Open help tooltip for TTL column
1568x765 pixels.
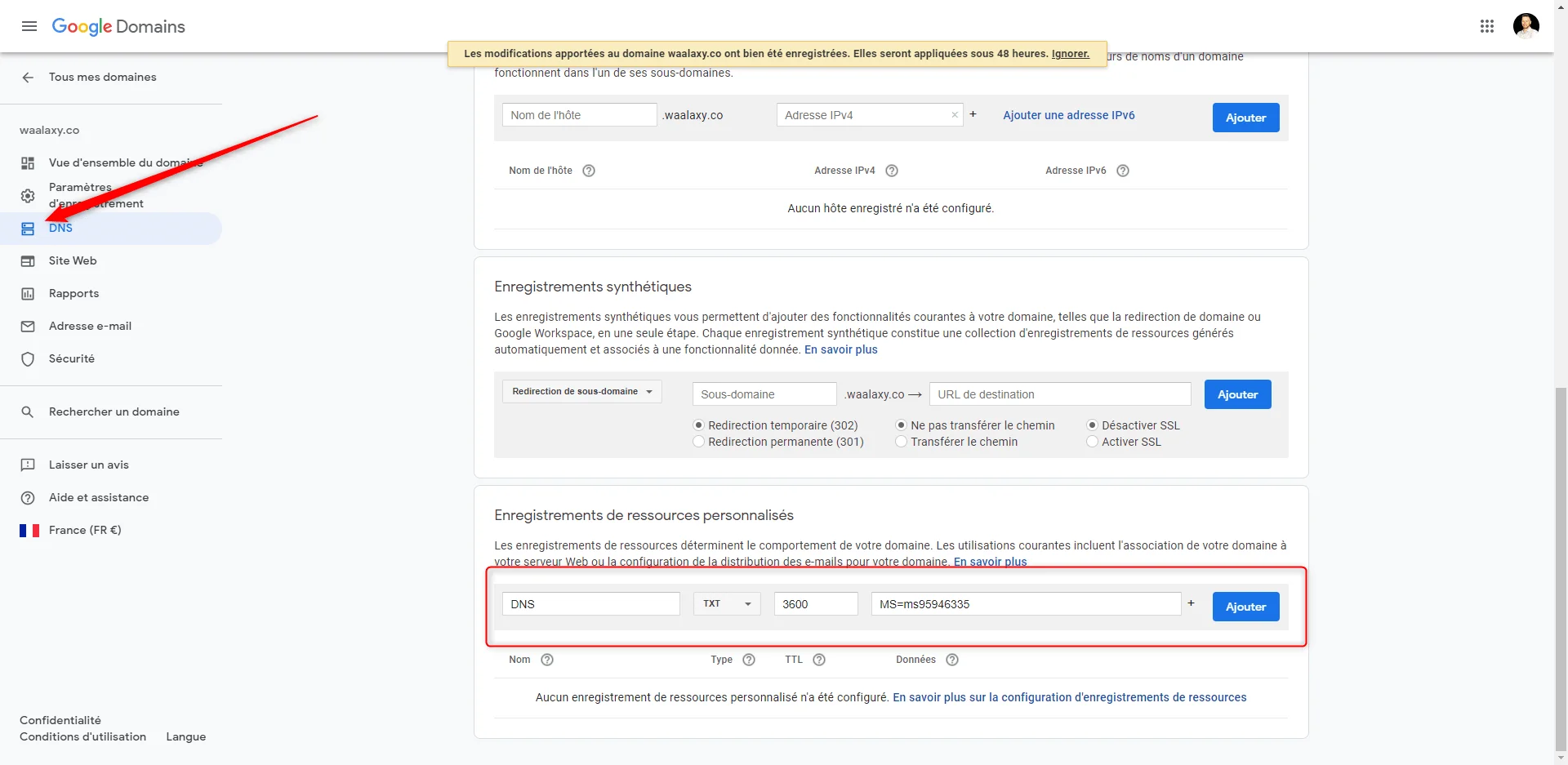819,660
